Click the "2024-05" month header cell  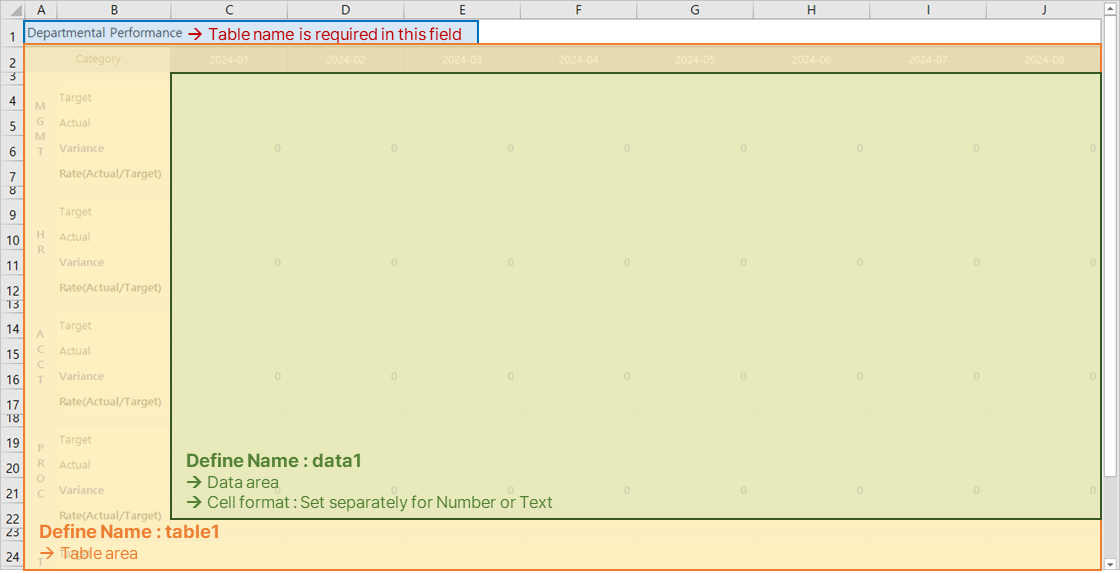click(x=695, y=59)
